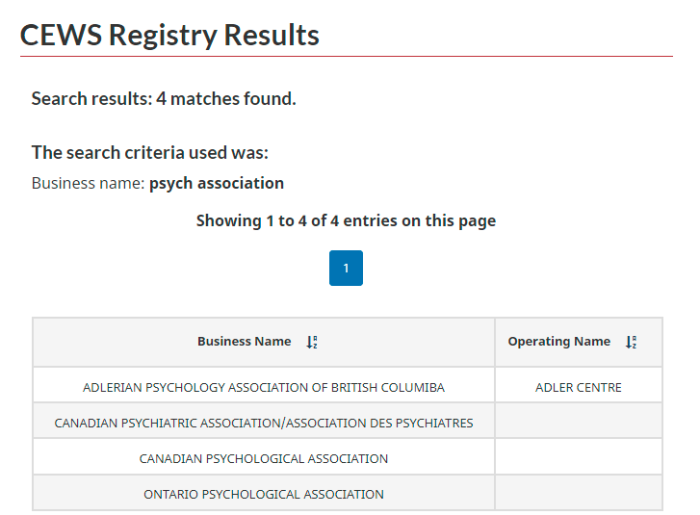Go to page 1 of results
Image resolution: width=700 pixels, height=515 pixels.
(x=346, y=268)
